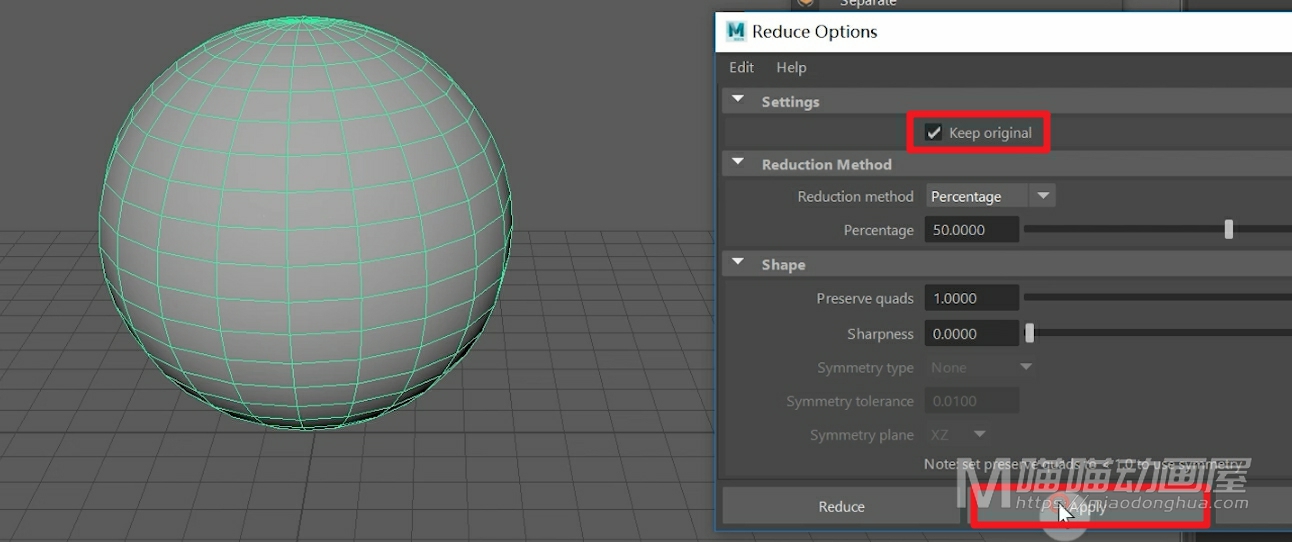The image size is (1292, 542).
Task: Open the Symmetry type dropdown
Action: pyautogui.click(x=980, y=367)
